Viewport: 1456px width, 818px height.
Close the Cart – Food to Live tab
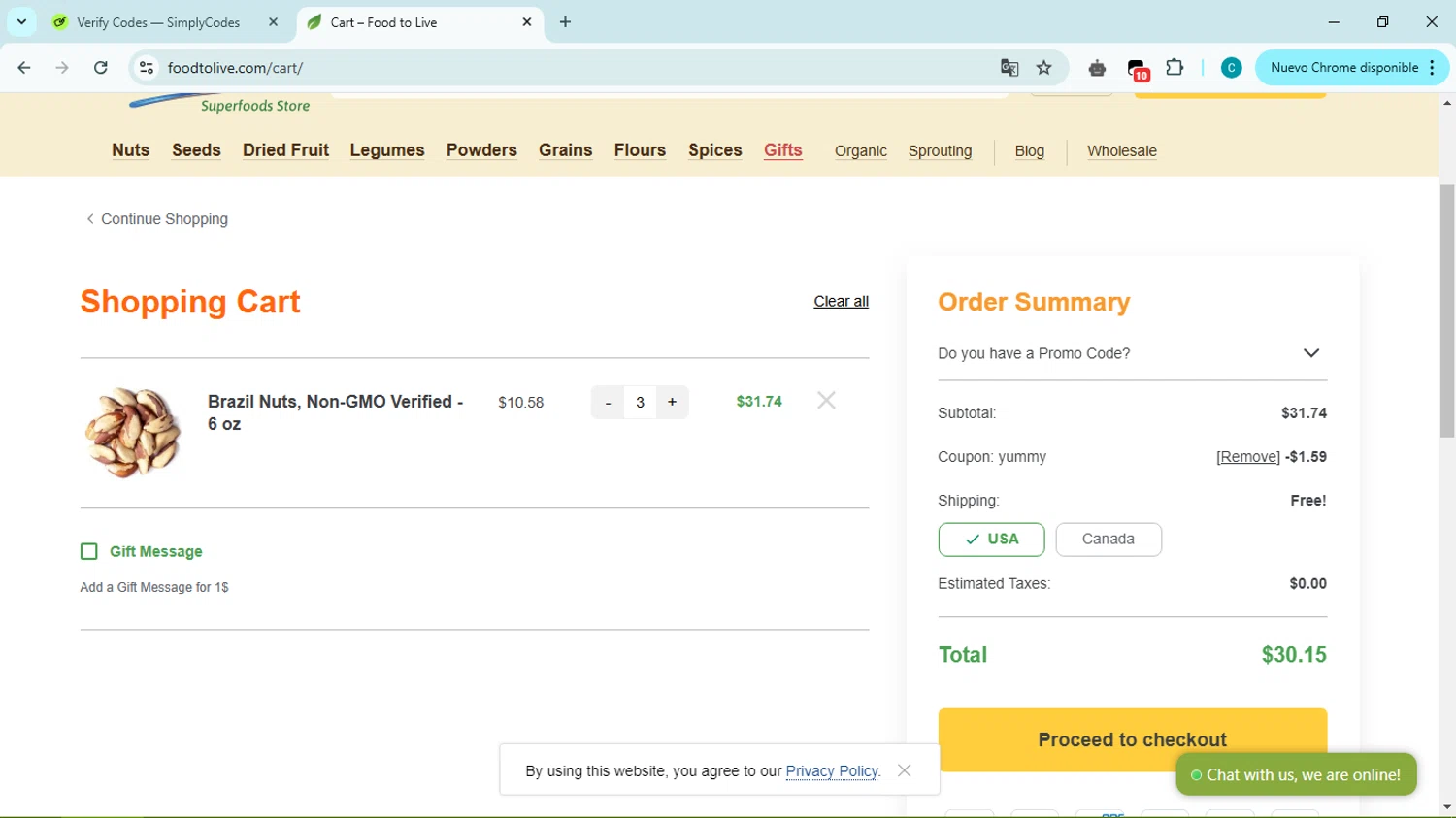click(x=527, y=22)
